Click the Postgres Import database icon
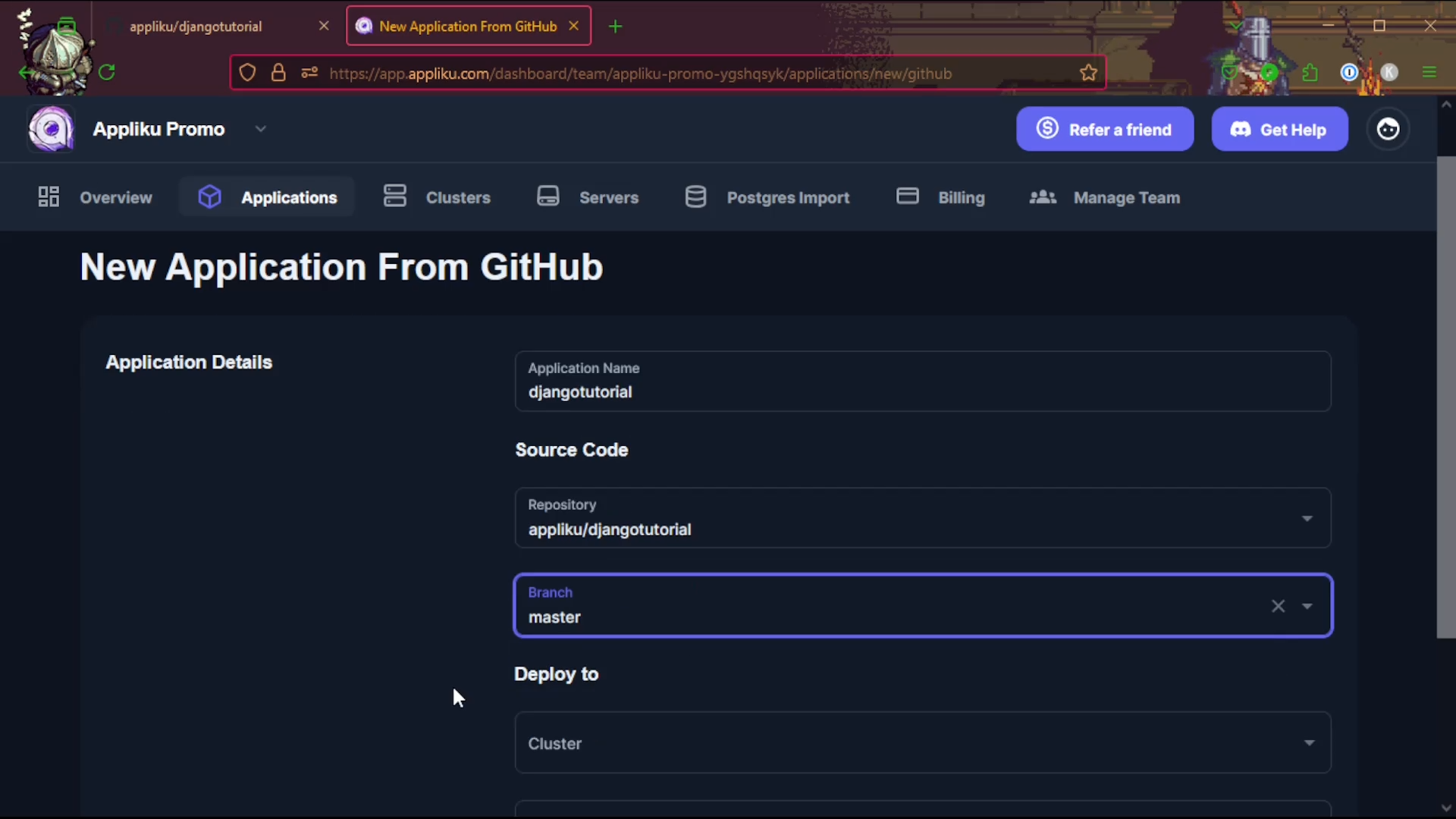Image resolution: width=1456 pixels, height=819 pixels. [695, 196]
